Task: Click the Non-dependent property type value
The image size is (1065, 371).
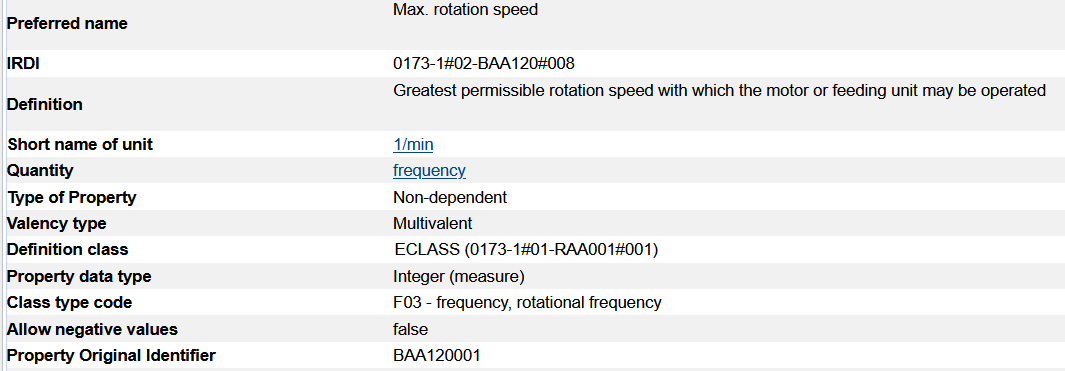Action: [450, 198]
